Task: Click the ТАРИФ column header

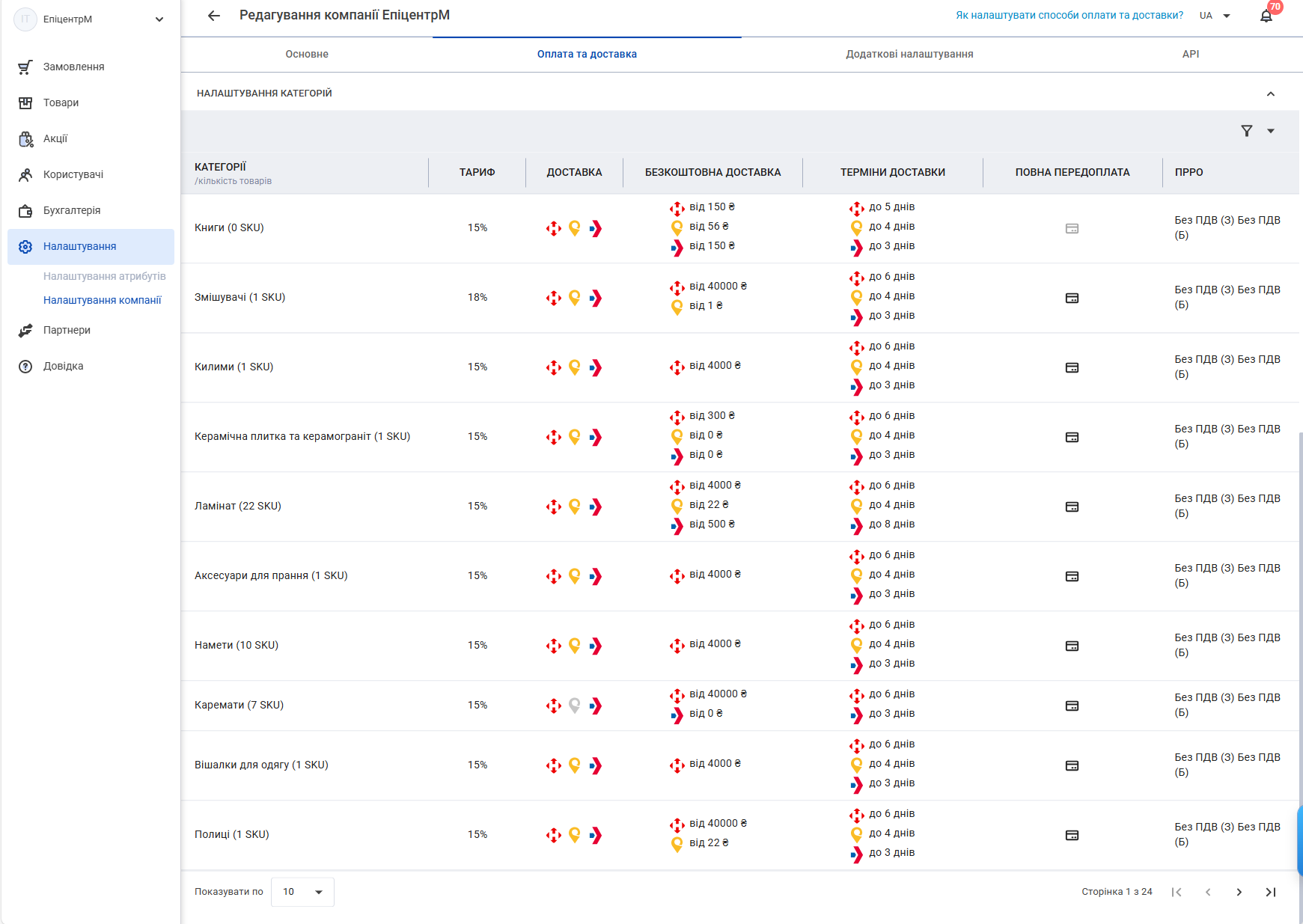Action: 477,172
